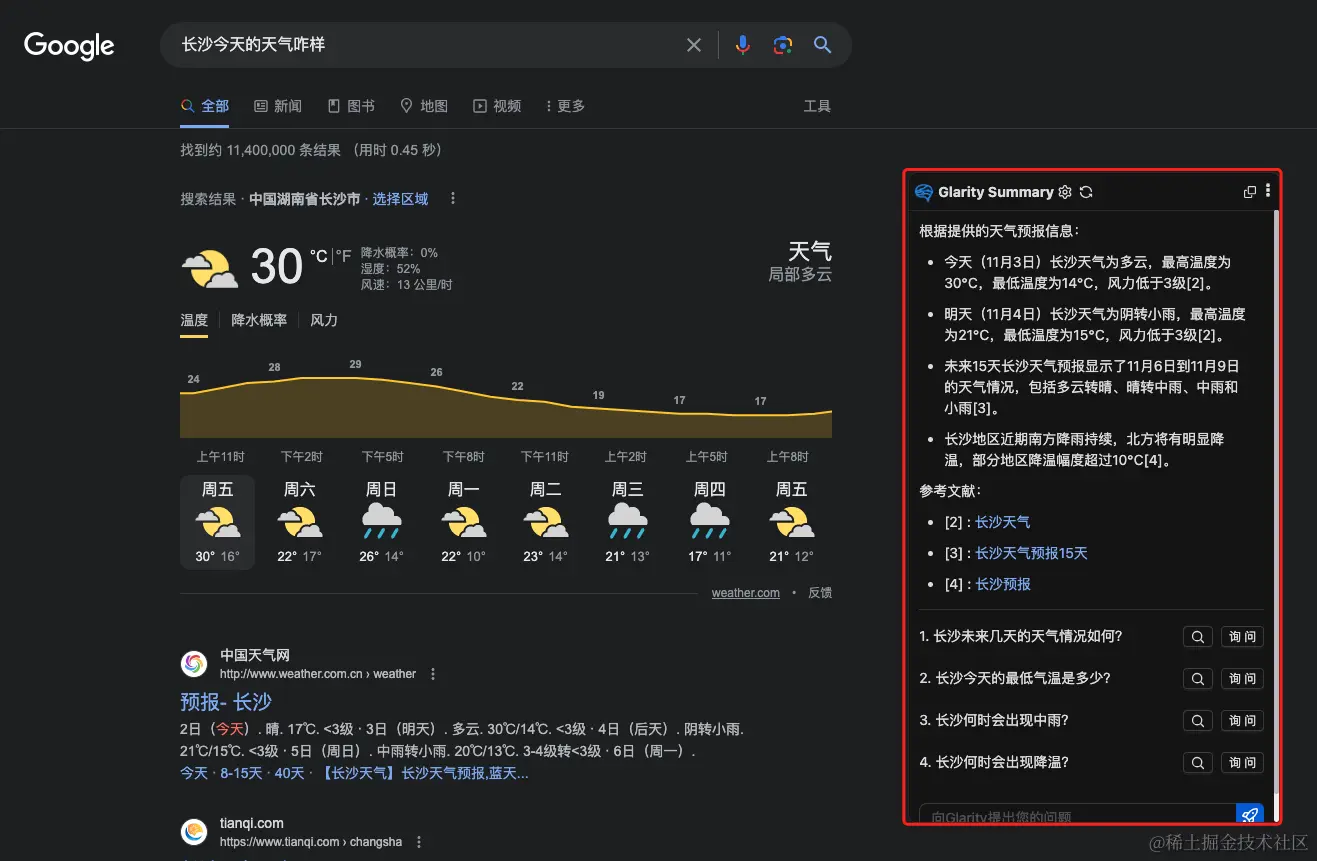Screen dimensions: 1317x861
Task: Focus the Glarity question input box
Action: pos(1077,814)
